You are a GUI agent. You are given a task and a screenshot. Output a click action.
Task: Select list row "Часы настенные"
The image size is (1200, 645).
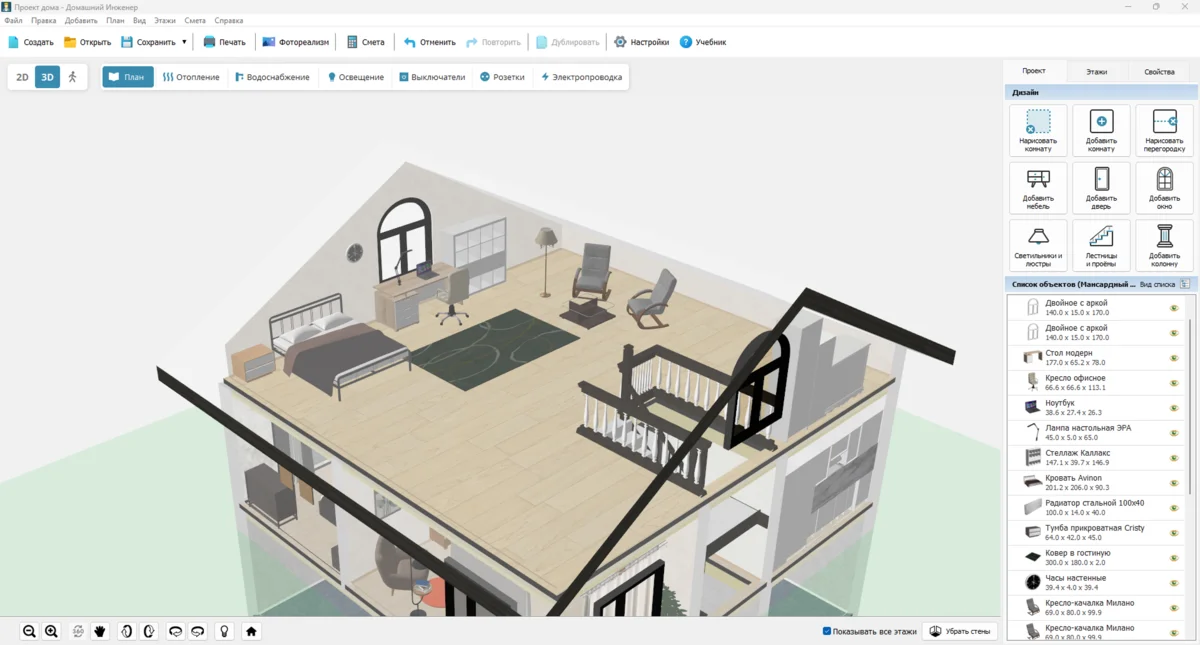click(1097, 583)
